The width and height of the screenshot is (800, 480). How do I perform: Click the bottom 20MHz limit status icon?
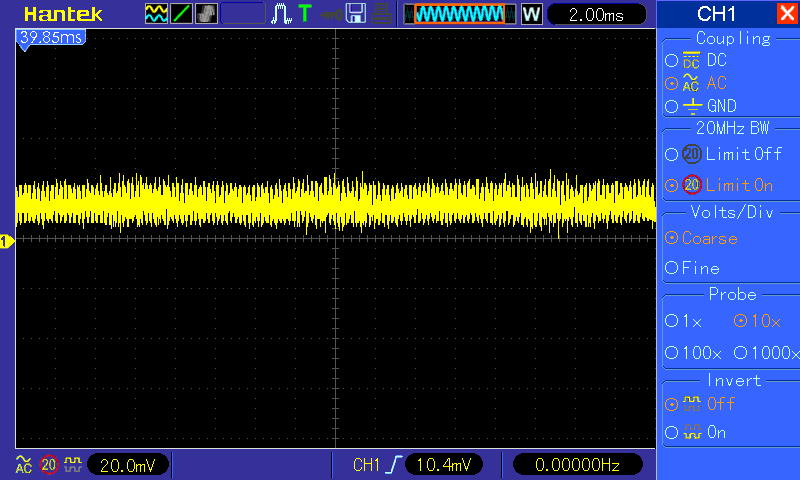49,465
